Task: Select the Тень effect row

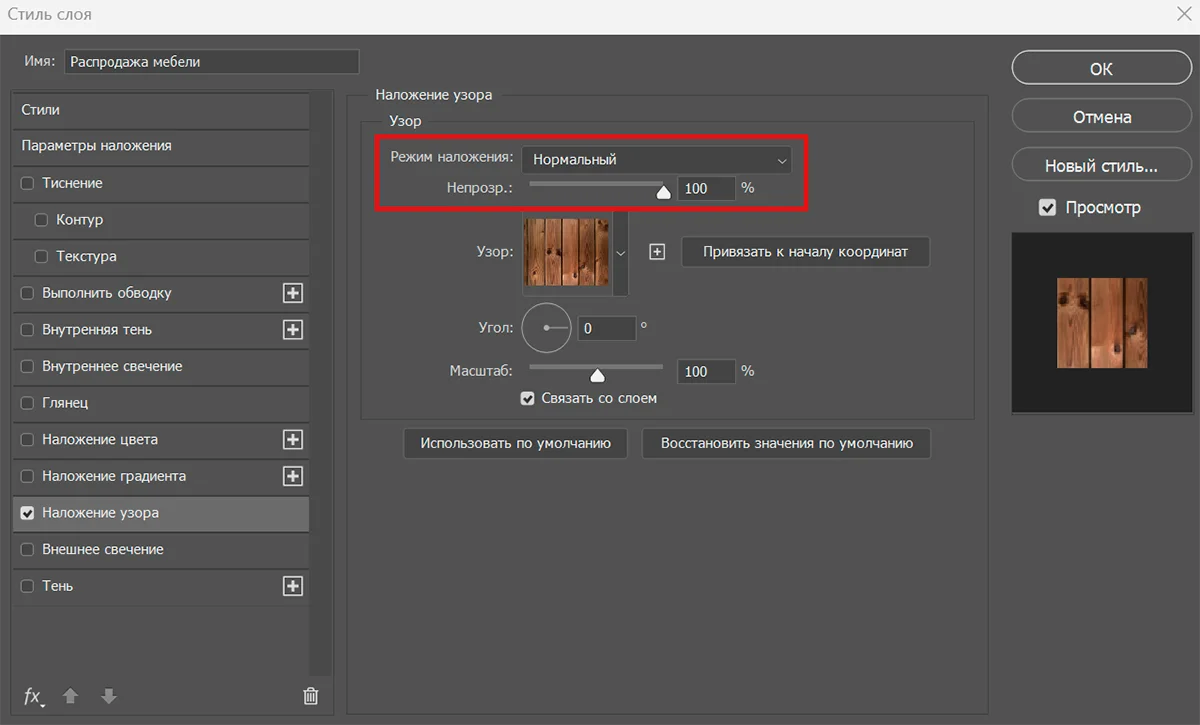Action: 162,586
